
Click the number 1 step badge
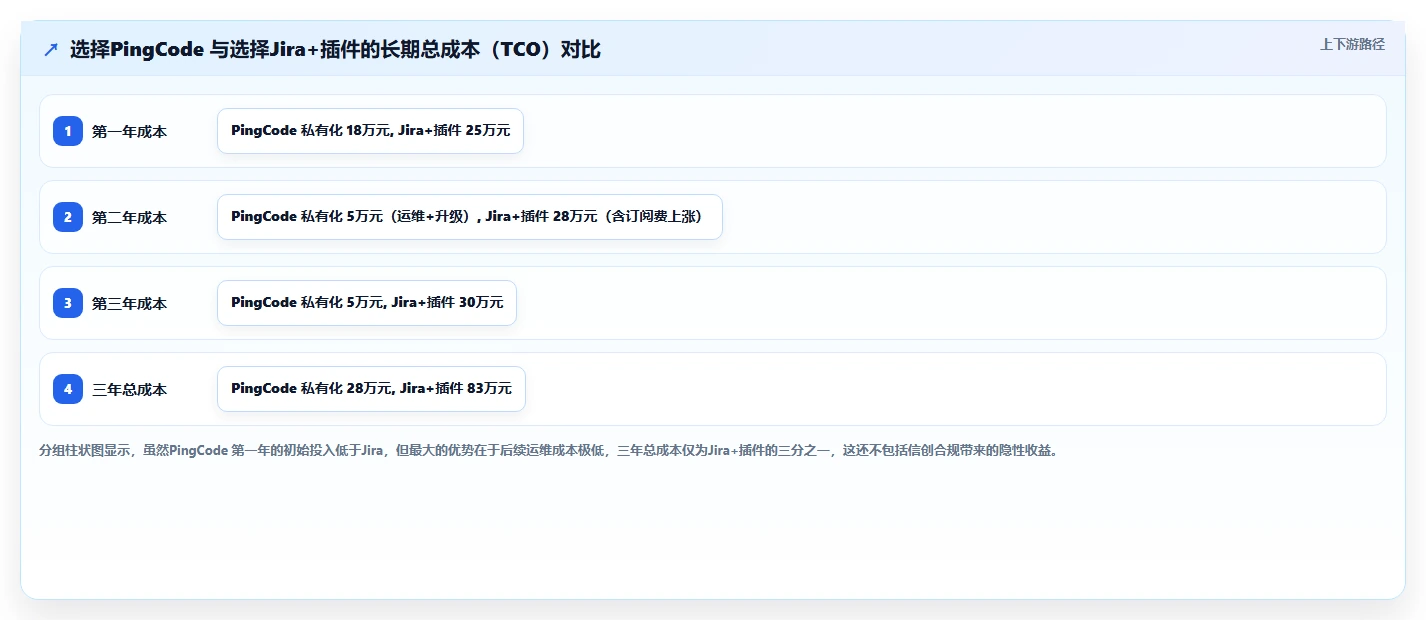pyautogui.click(x=68, y=131)
